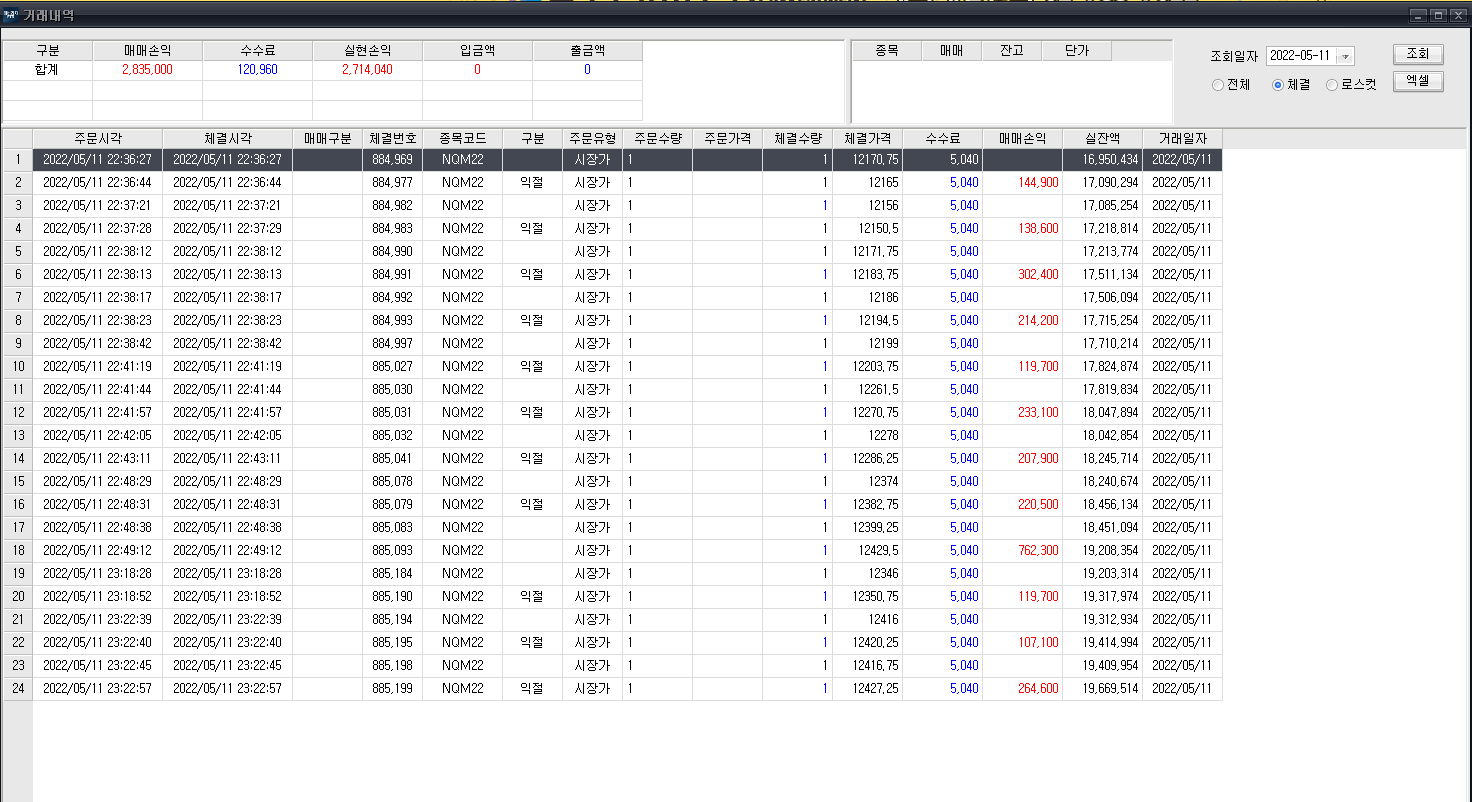Click the 실잔액 column header
The height and width of the screenshot is (802, 1472).
[1102, 138]
